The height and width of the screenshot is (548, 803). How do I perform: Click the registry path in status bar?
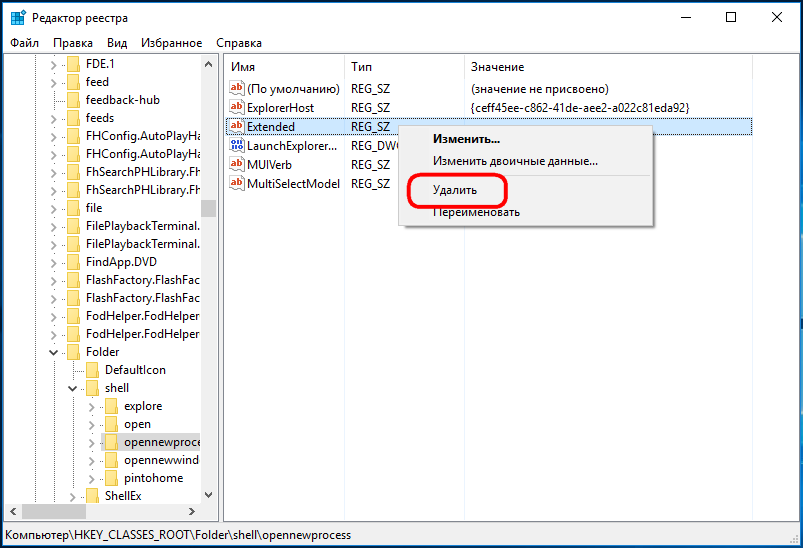click(x=178, y=535)
